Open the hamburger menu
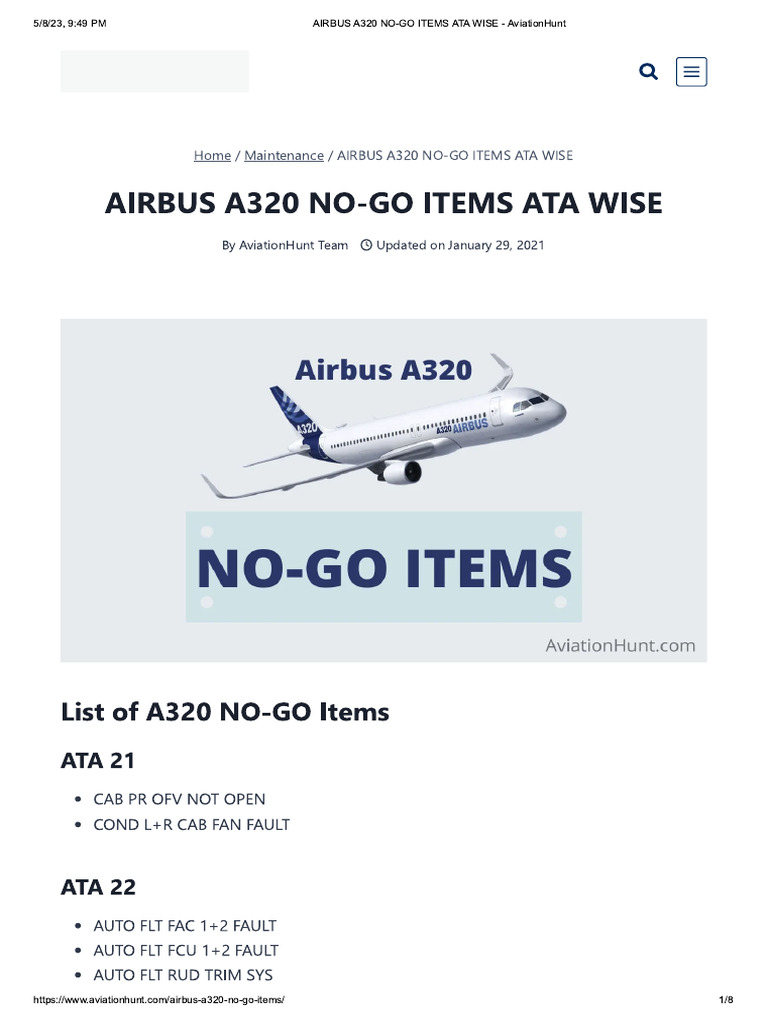Image resolution: width=768 pixels, height=1024 pixels. pyautogui.click(x=691, y=72)
